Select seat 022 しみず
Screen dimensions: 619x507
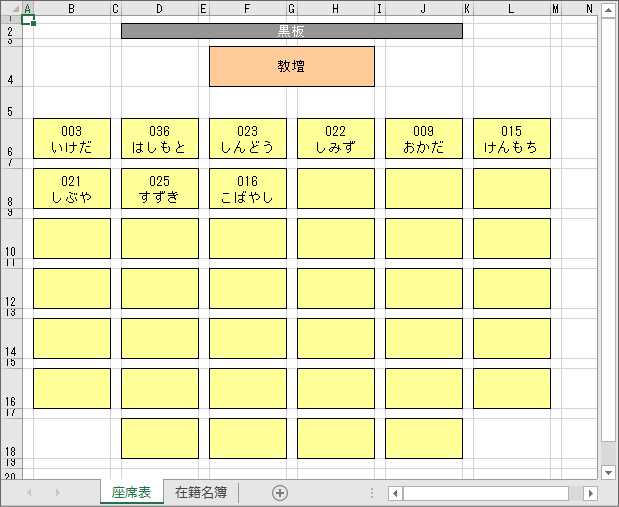click(336, 139)
